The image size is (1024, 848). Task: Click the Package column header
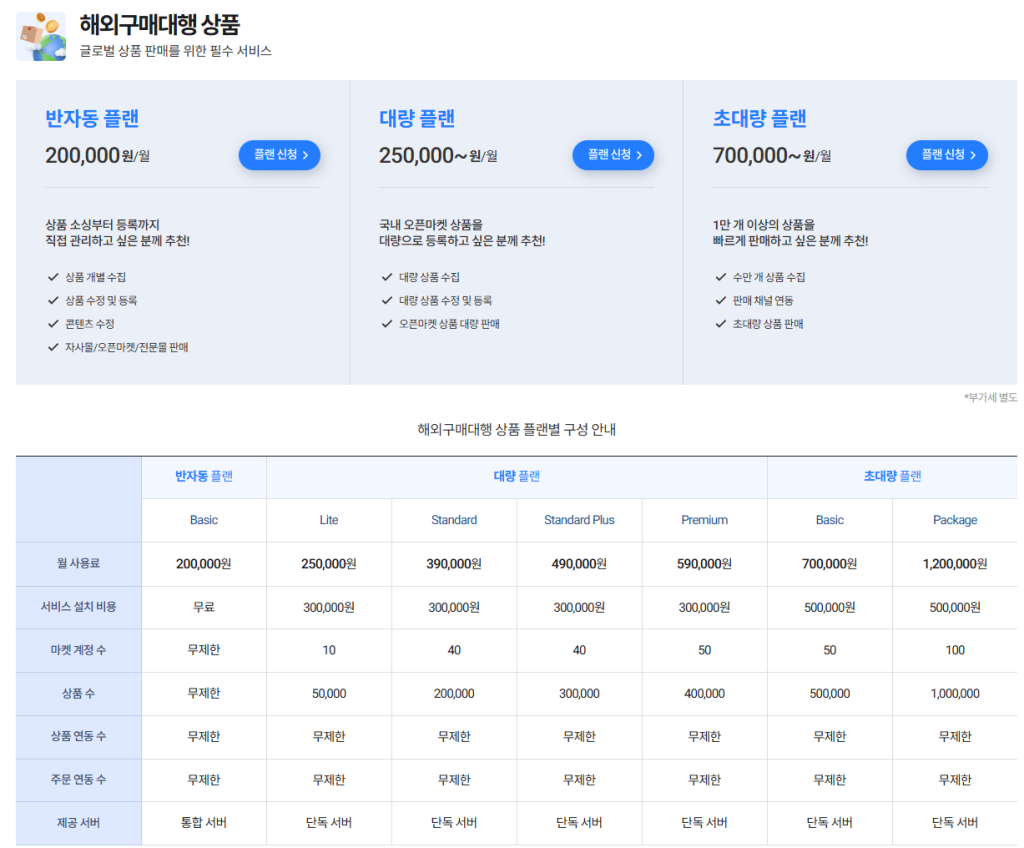tap(954, 520)
